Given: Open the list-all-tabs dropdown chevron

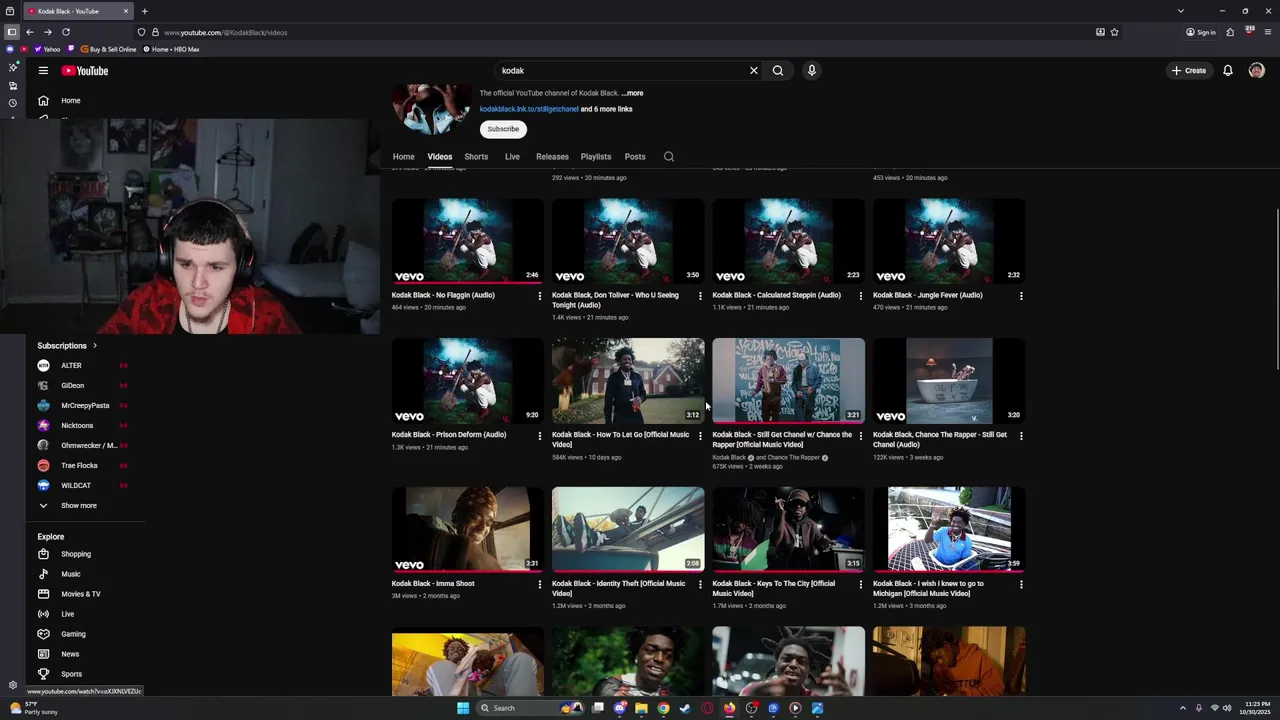Looking at the screenshot, I should 1181,11.
